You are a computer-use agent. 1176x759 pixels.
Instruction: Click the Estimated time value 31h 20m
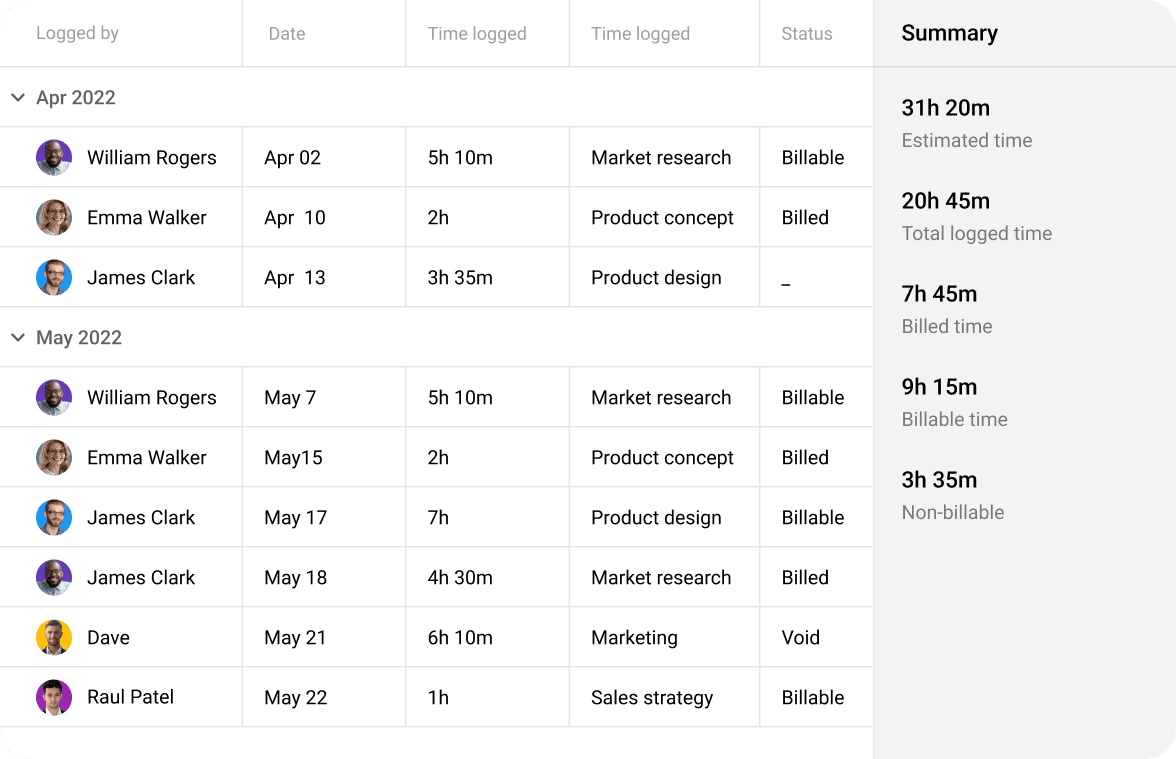click(946, 107)
